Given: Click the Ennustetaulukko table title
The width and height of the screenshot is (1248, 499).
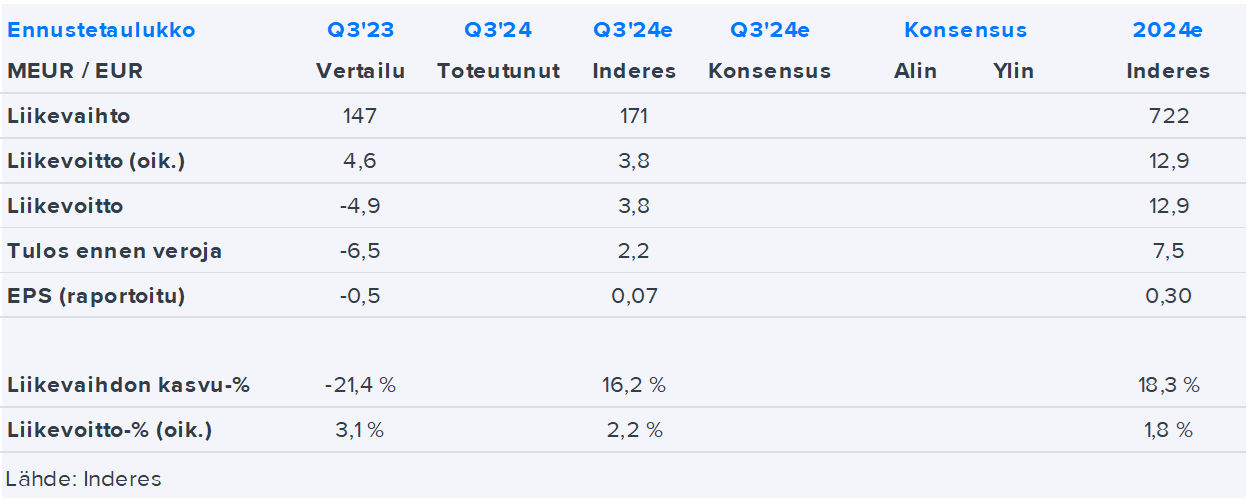Looking at the screenshot, I should [x=101, y=30].
